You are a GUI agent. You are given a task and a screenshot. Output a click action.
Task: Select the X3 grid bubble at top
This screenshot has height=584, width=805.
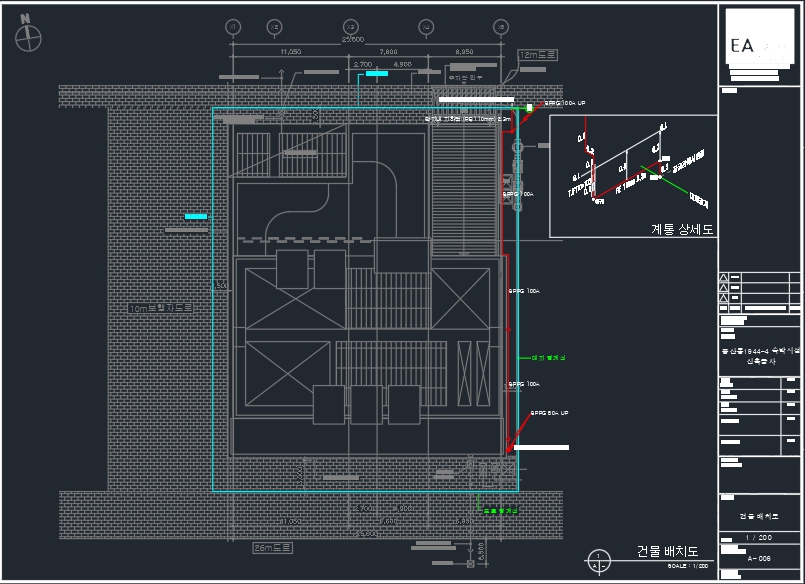coord(350,26)
